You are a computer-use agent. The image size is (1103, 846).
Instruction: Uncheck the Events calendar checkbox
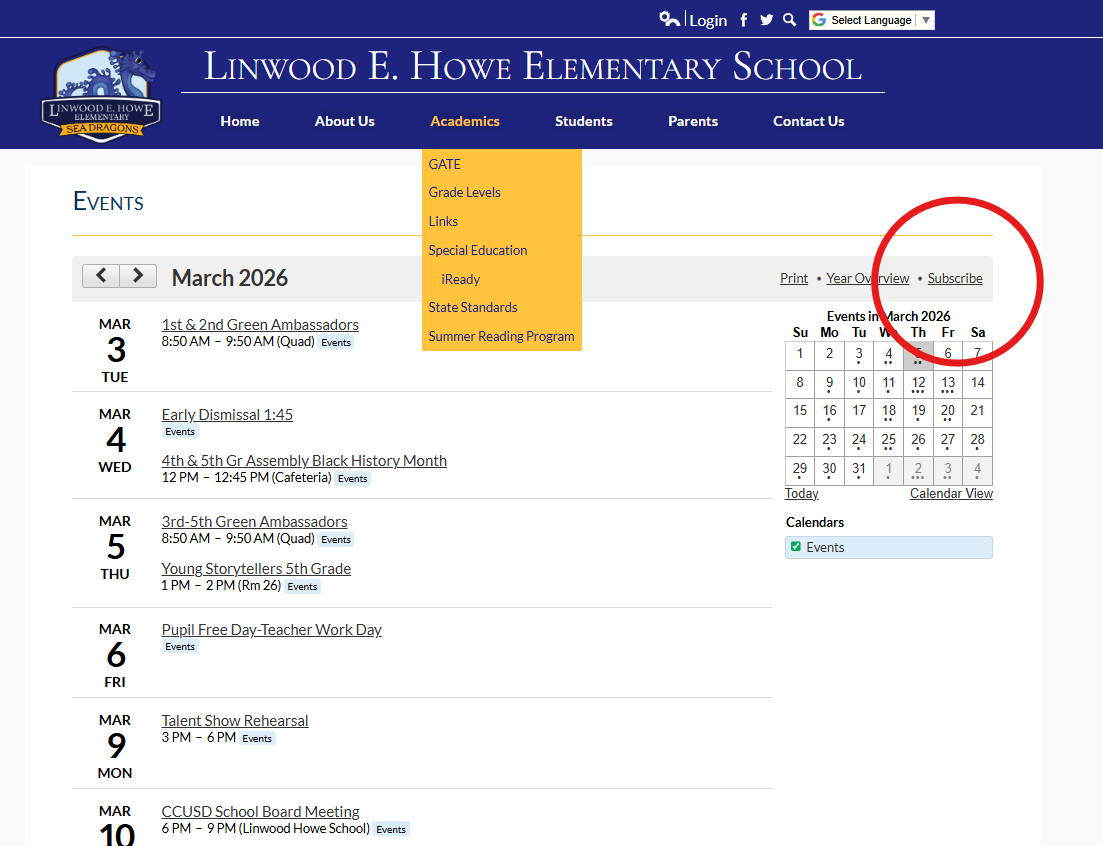point(796,547)
